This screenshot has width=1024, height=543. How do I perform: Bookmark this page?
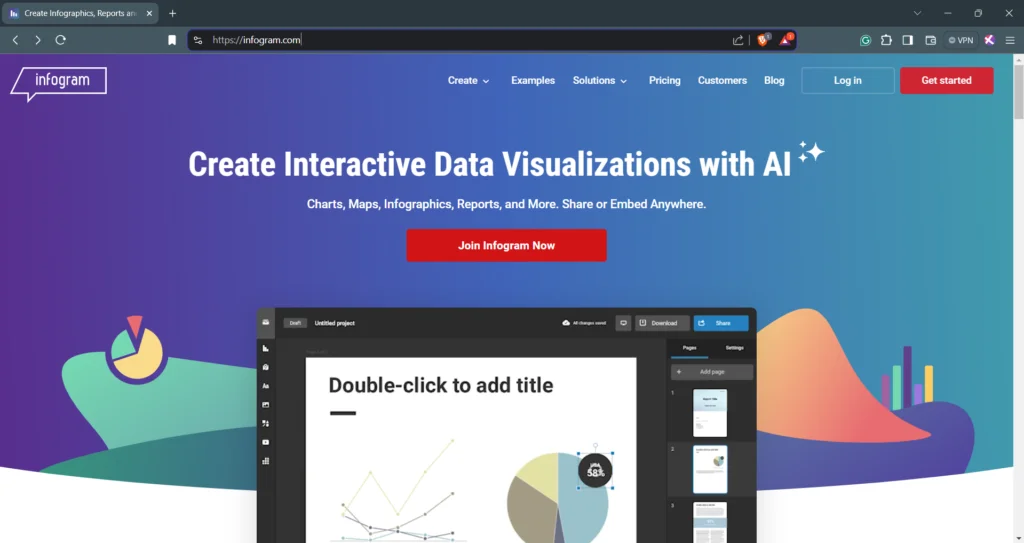point(172,40)
